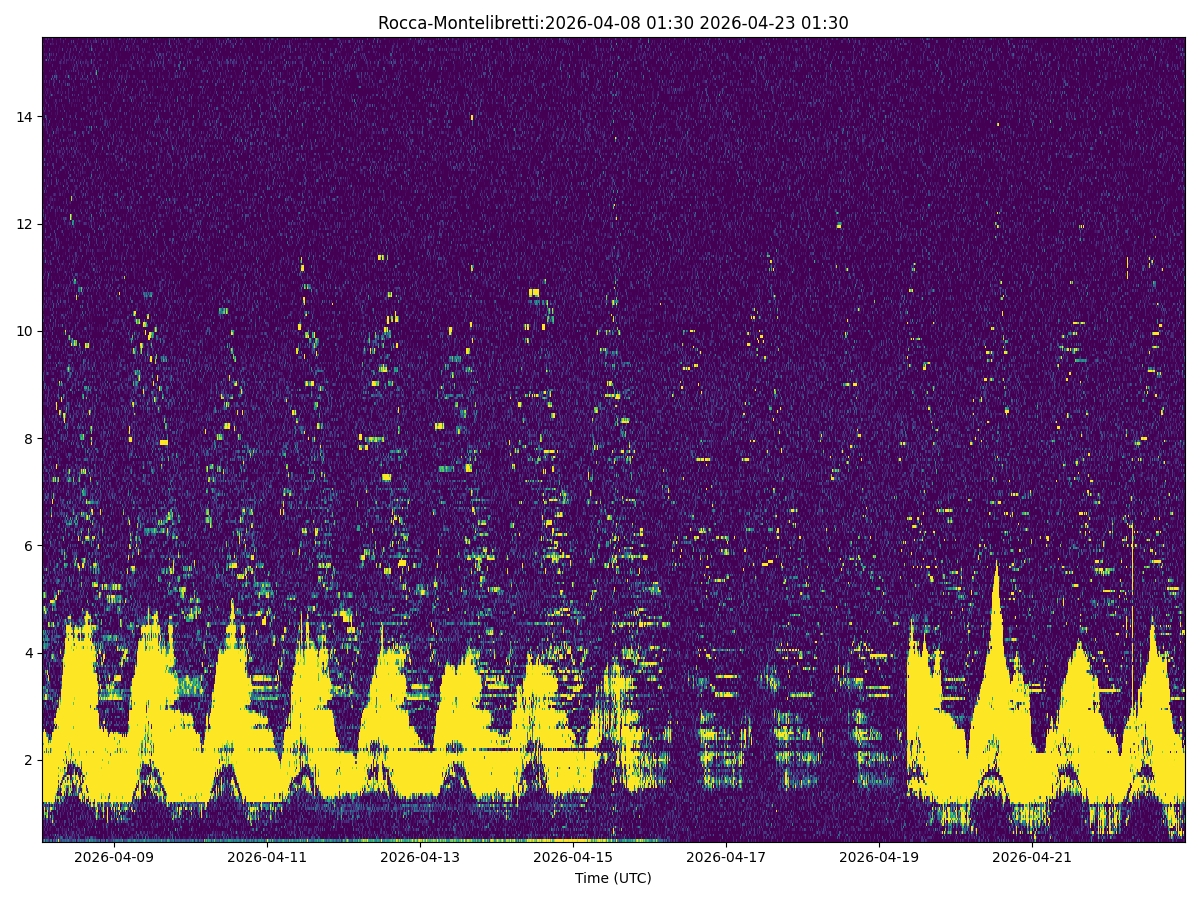
Task: Click the Time (UTC) axis label
Action: point(614,878)
